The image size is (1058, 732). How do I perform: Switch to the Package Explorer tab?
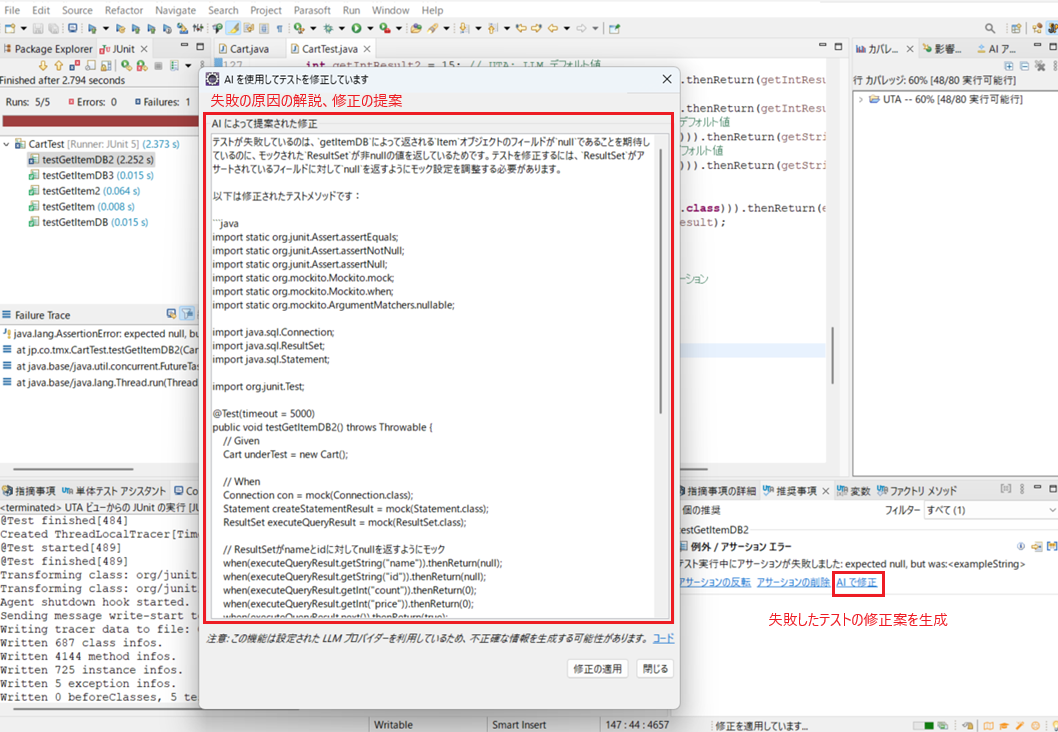(49, 49)
